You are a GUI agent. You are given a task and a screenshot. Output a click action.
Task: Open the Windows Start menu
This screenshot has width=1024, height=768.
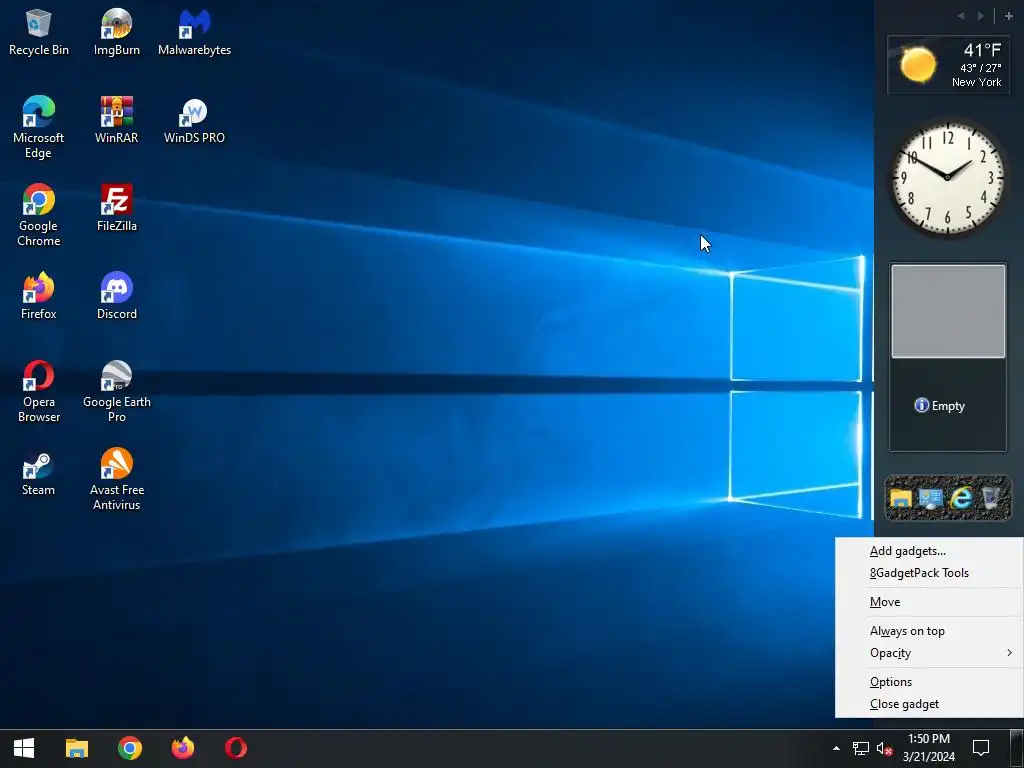click(24, 748)
